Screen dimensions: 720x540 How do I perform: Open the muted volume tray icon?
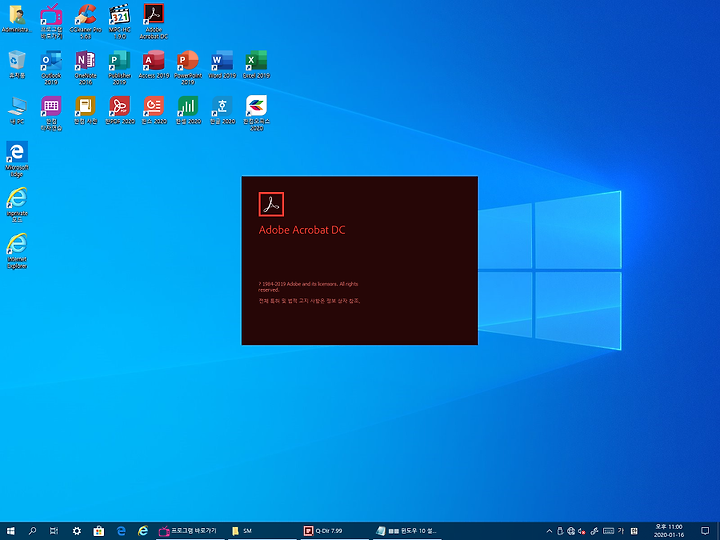pos(582,531)
